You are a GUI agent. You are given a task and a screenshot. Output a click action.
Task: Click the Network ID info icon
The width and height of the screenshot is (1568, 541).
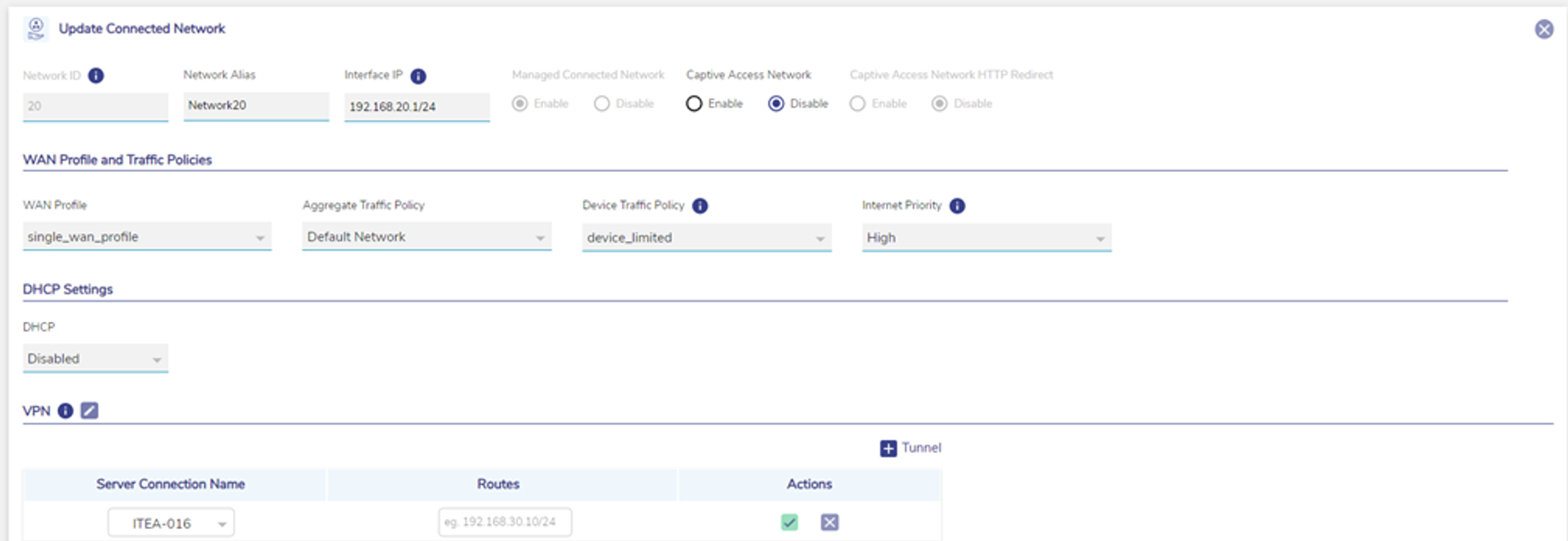(x=97, y=75)
